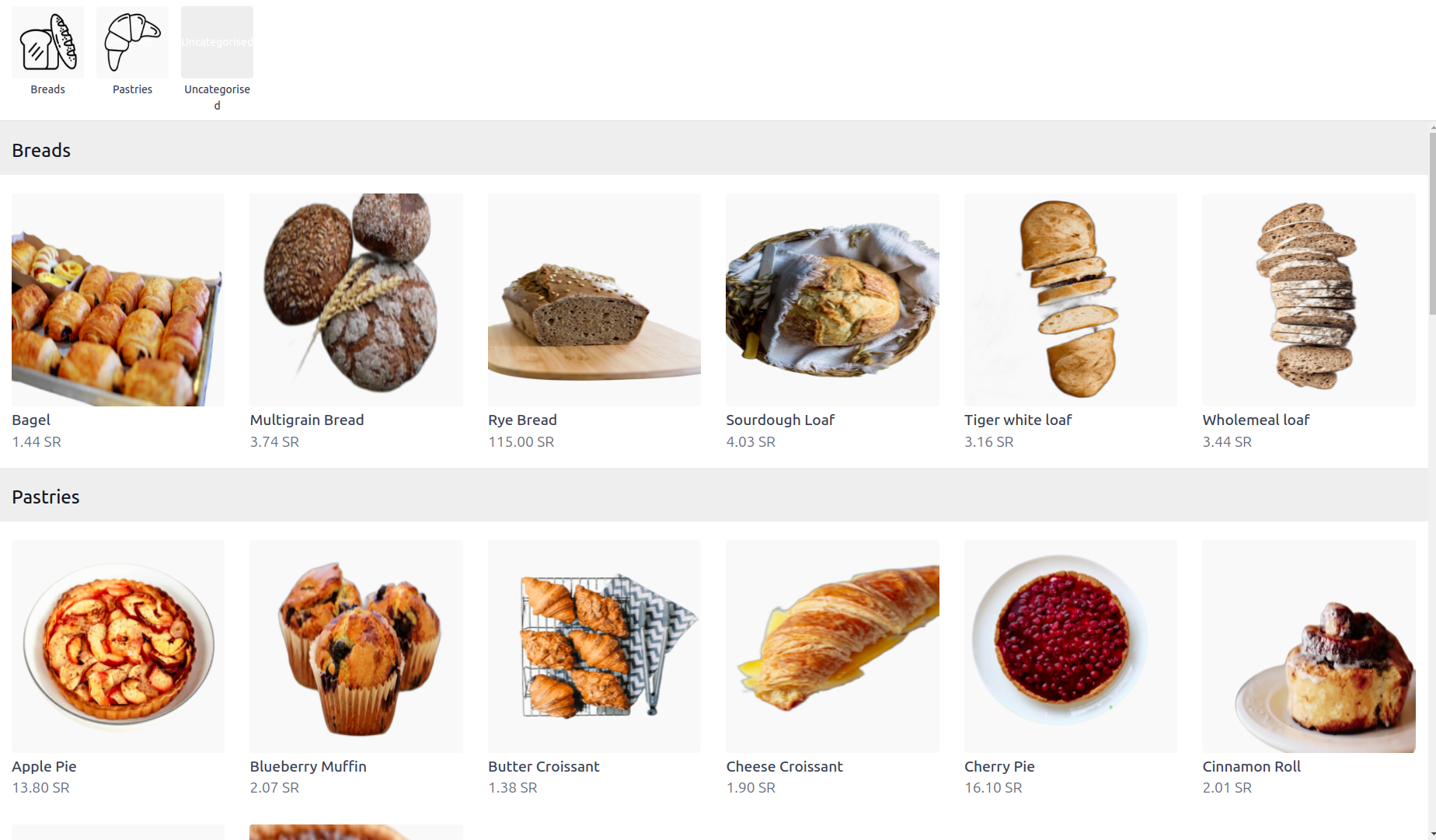Open the Uncategorised category tile
The width and height of the screenshot is (1436, 840).
(x=217, y=42)
